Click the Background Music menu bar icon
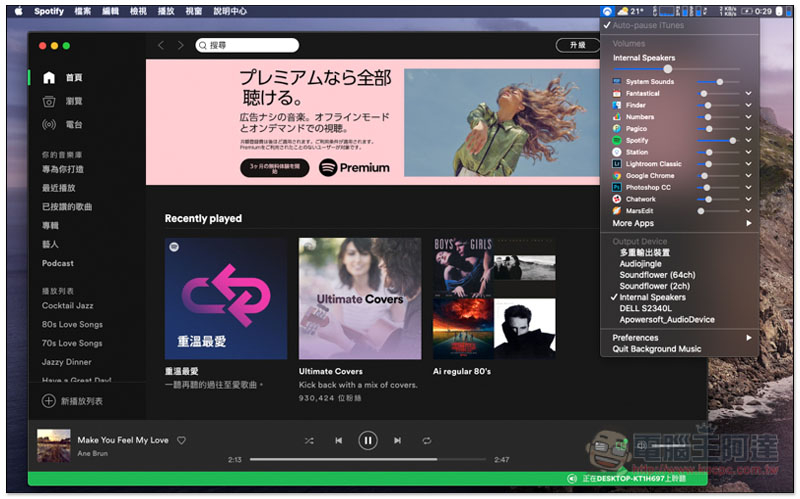 coord(607,11)
